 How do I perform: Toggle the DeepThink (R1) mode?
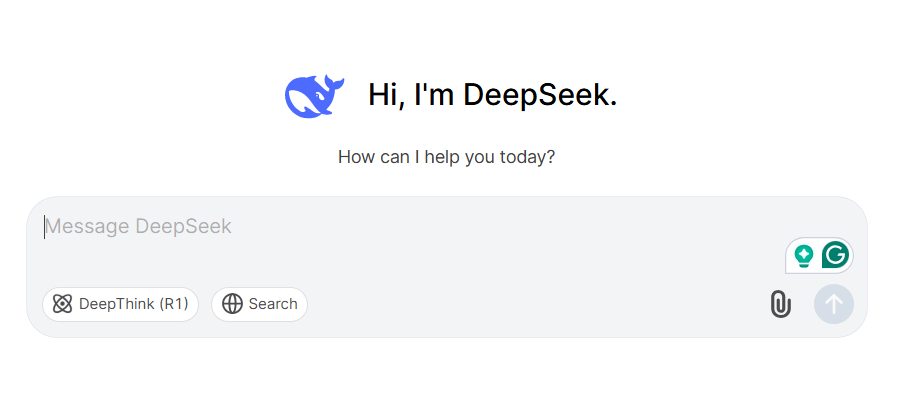pyautogui.click(x=120, y=304)
